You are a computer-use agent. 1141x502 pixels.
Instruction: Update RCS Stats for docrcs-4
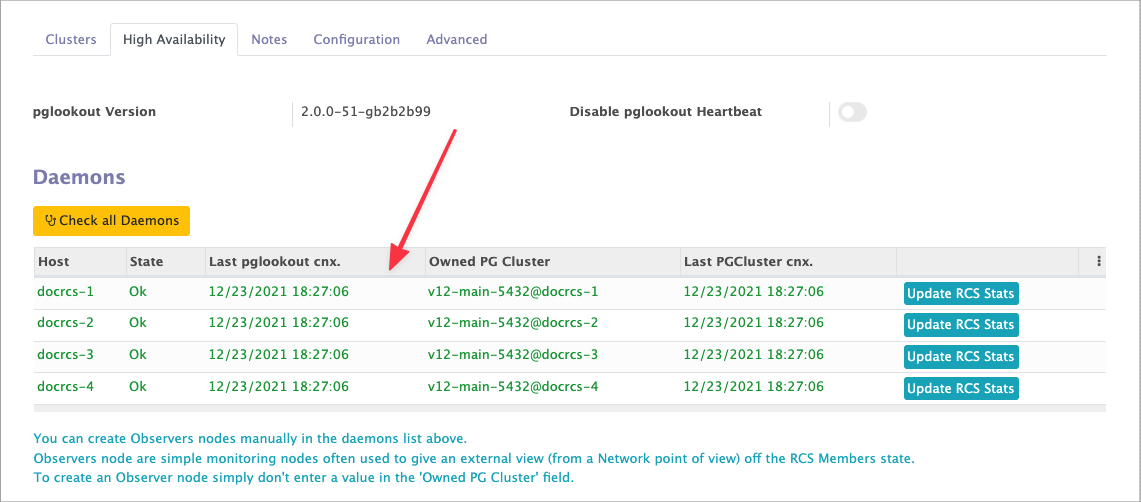(960, 389)
